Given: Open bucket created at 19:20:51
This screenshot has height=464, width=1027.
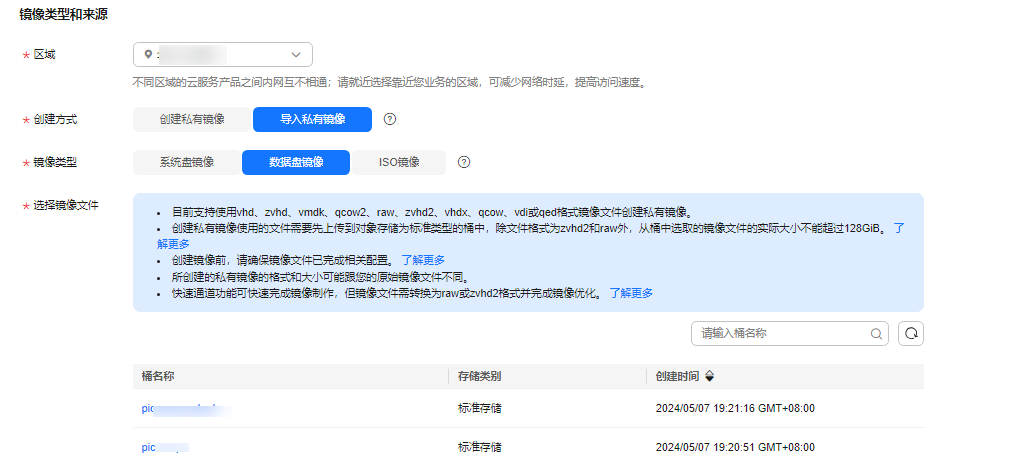Looking at the screenshot, I should click(165, 448).
